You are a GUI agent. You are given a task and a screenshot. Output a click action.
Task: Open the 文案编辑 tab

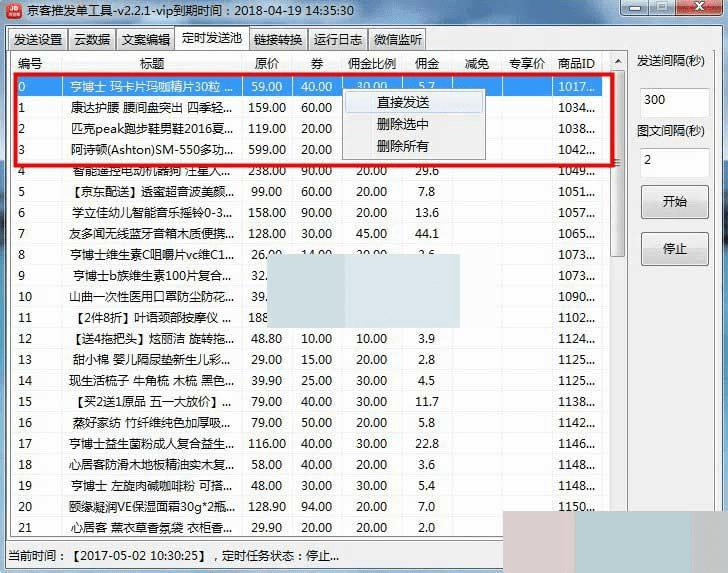coord(146,40)
